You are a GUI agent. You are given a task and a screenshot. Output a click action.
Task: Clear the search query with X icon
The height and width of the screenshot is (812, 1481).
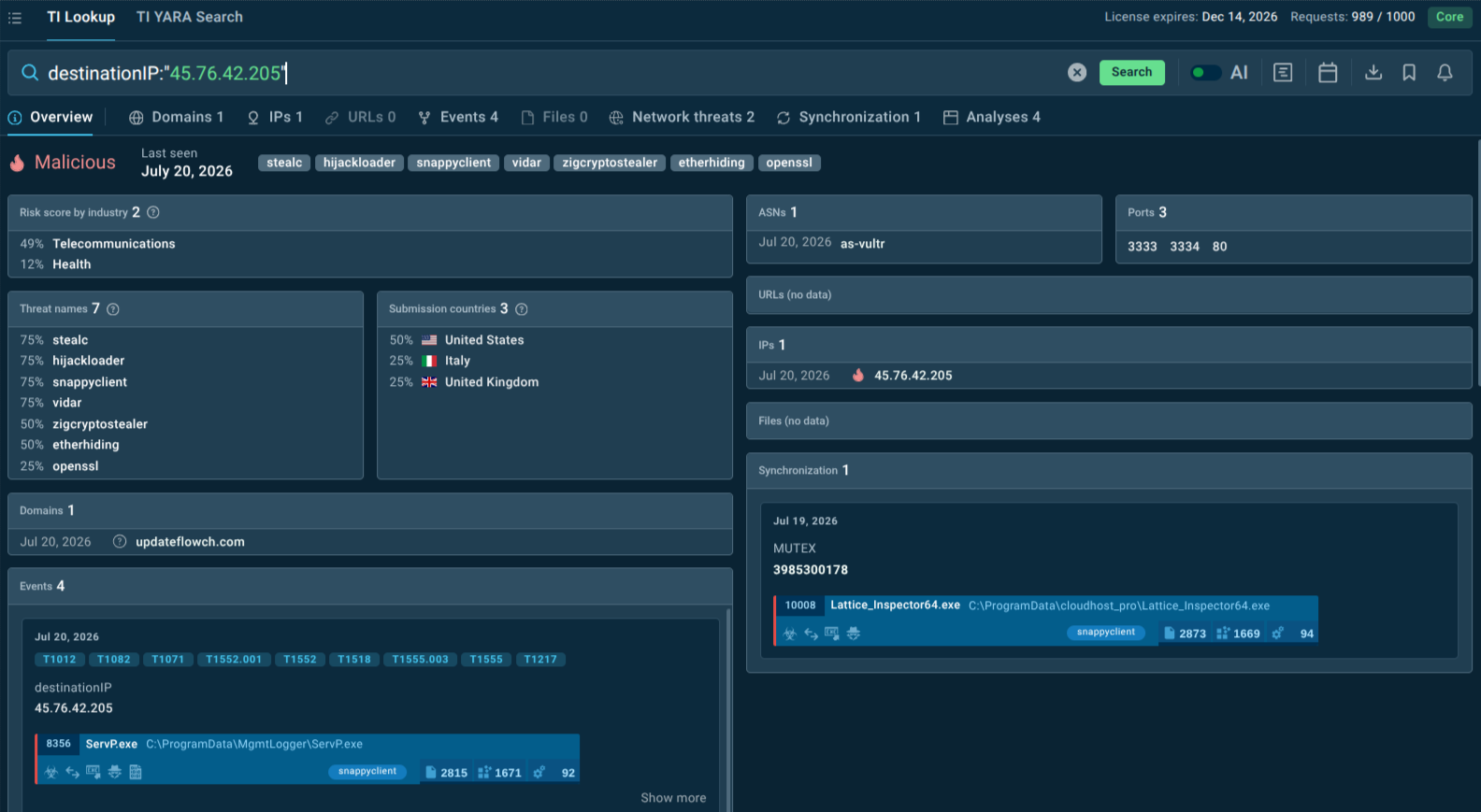click(x=1077, y=73)
